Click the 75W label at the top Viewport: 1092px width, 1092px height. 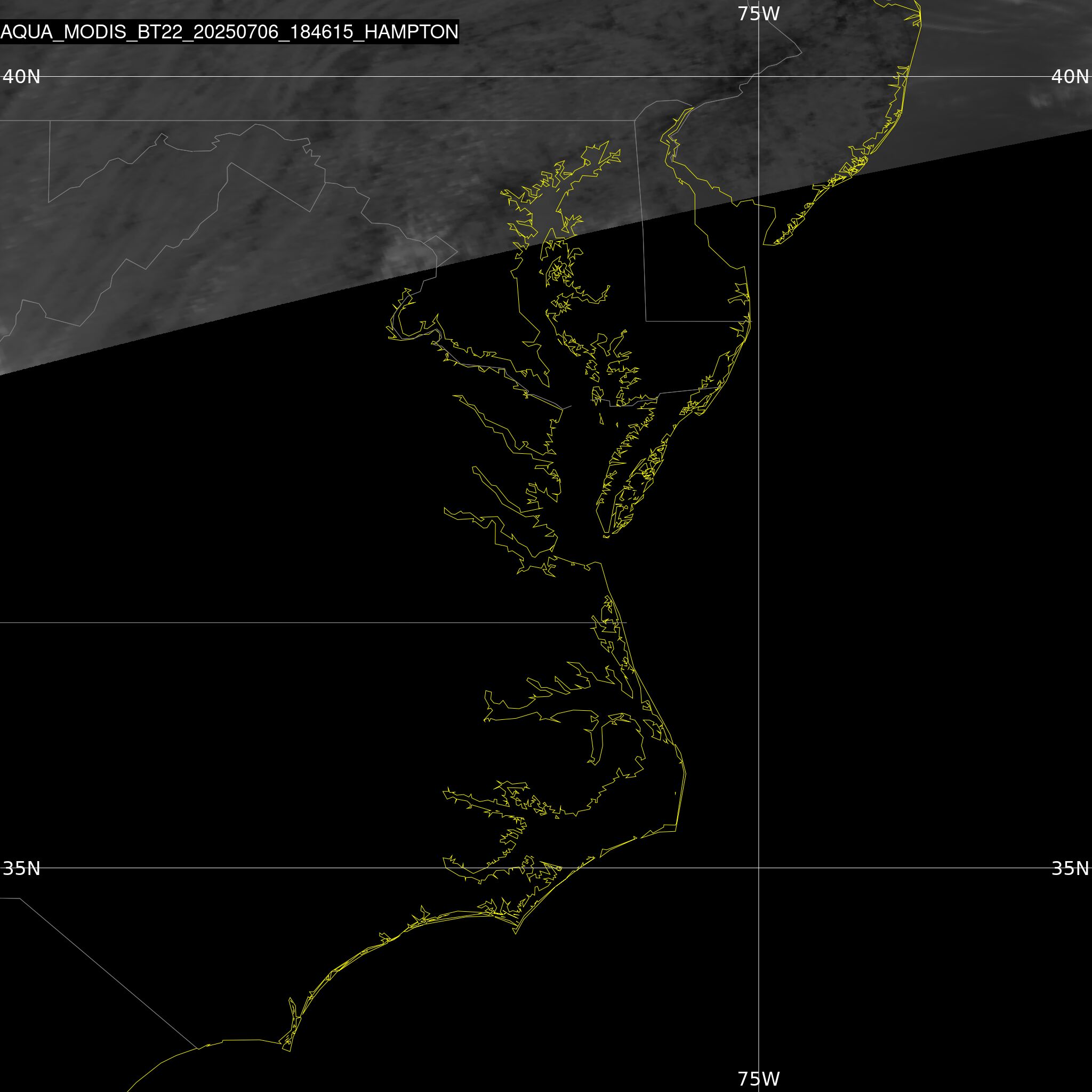click(759, 13)
